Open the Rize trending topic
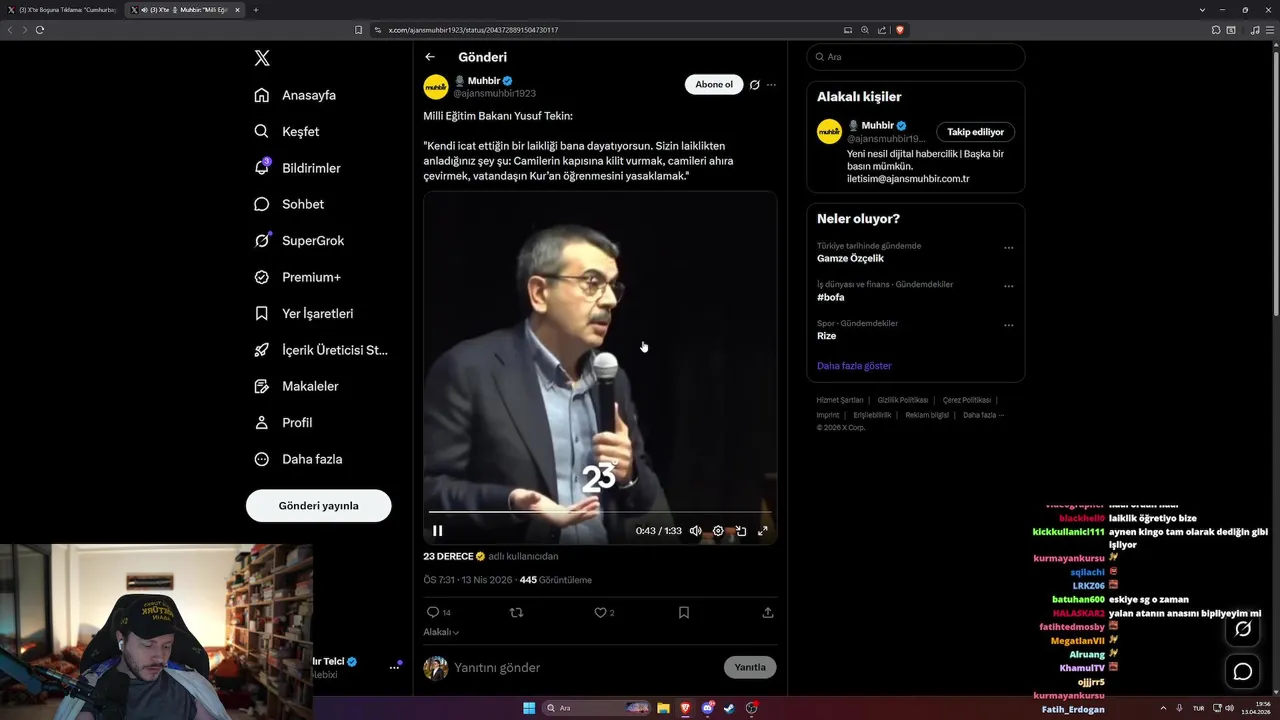Image resolution: width=1280 pixels, height=720 pixels. pyautogui.click(x=826, y=336)
